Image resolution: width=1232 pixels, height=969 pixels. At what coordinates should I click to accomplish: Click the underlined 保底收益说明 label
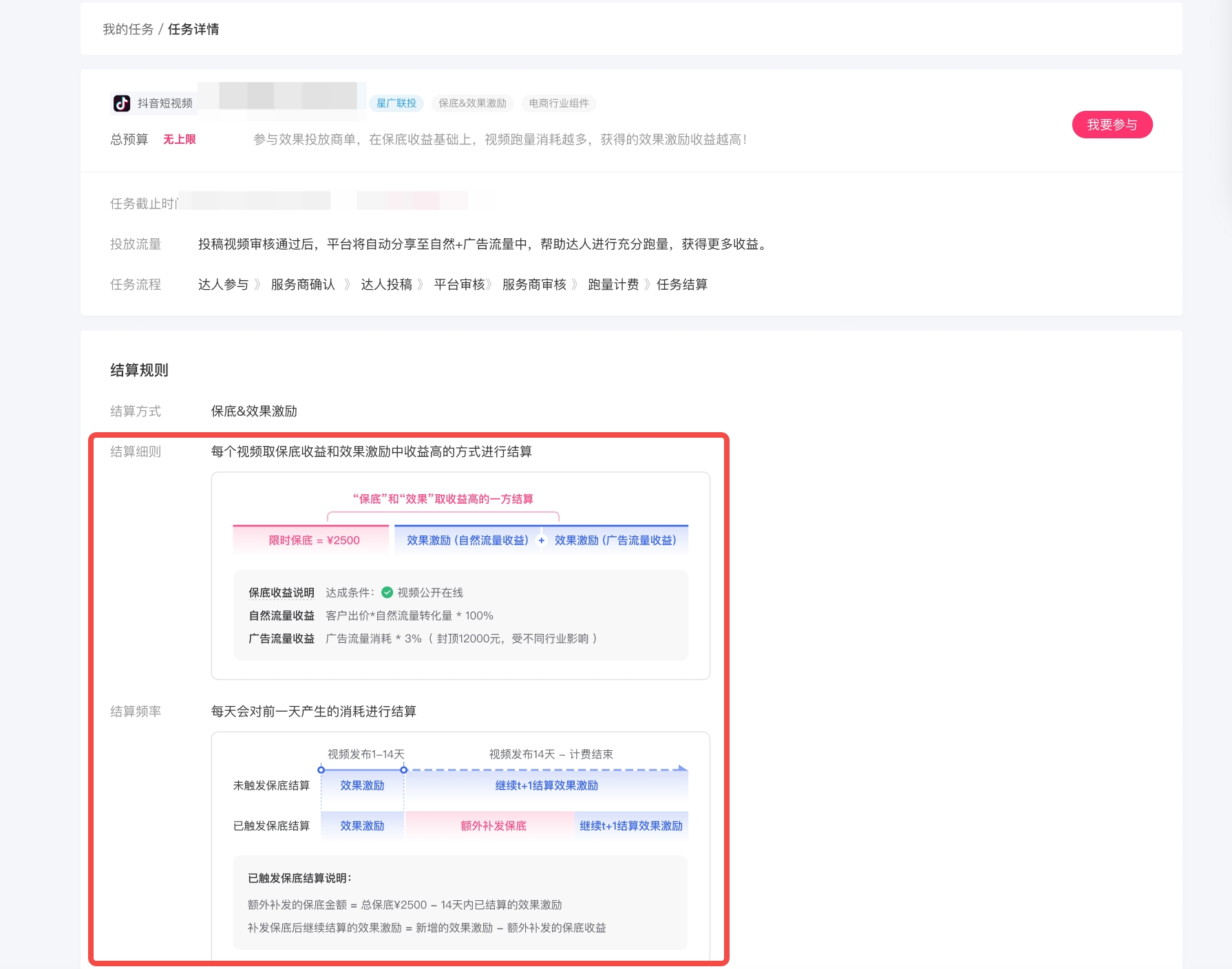tap(282, 593)
